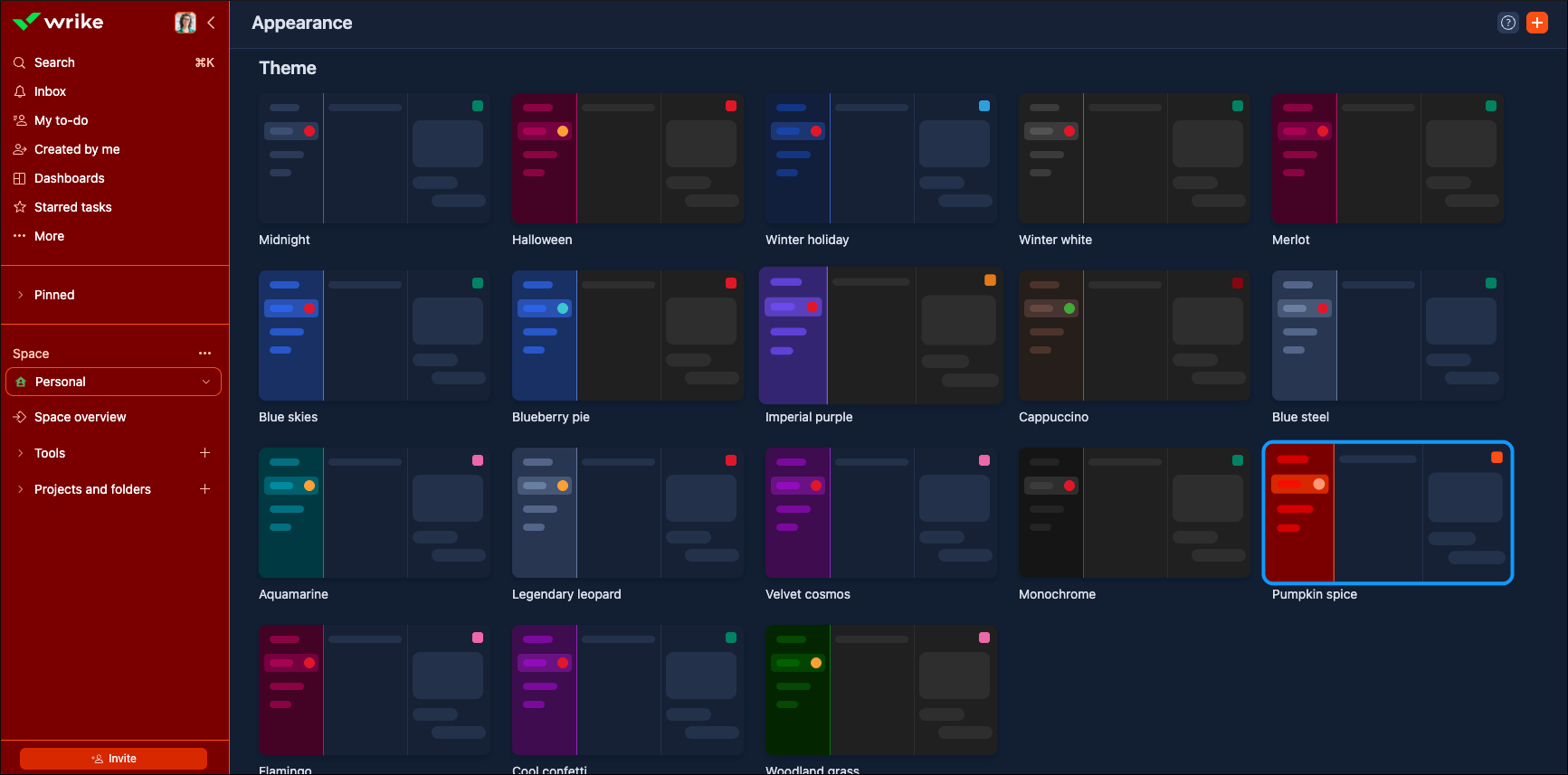Choose the Pumpkin spice theme swatch
Viewport: 1568px width, 775px height.
(x=1387, y=513)
